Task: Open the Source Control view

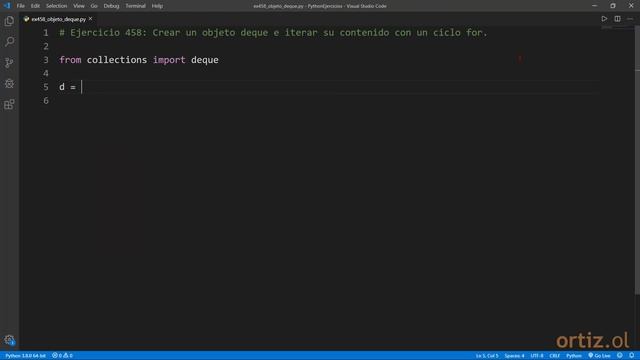Action: coord(9,62)
